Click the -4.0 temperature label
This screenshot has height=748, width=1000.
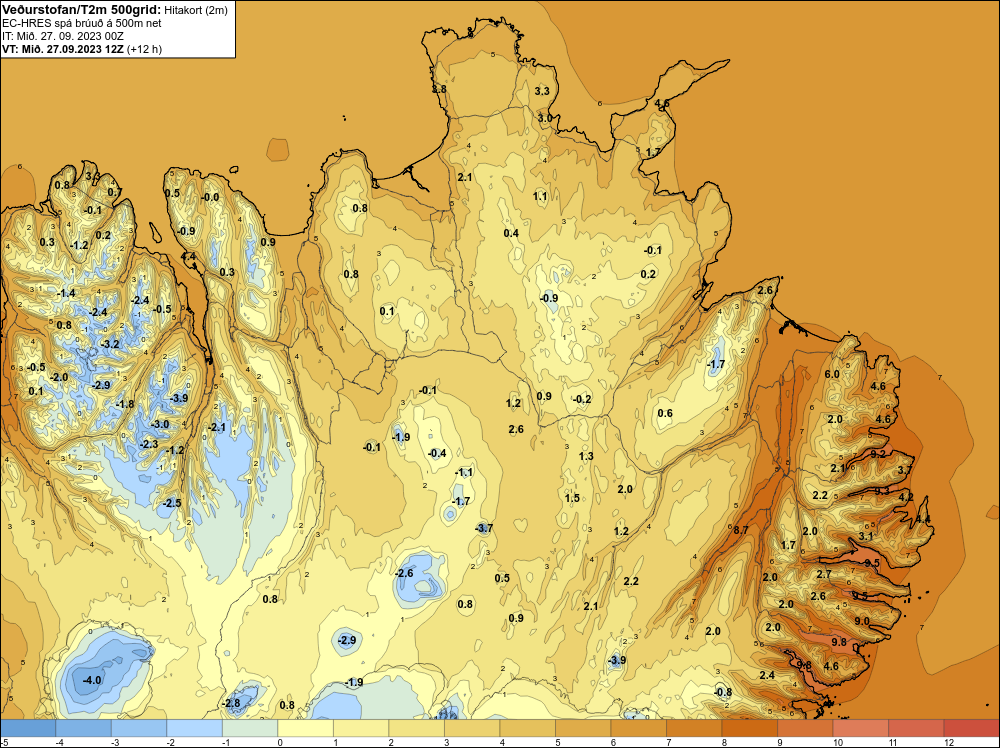tap(92, 680)
